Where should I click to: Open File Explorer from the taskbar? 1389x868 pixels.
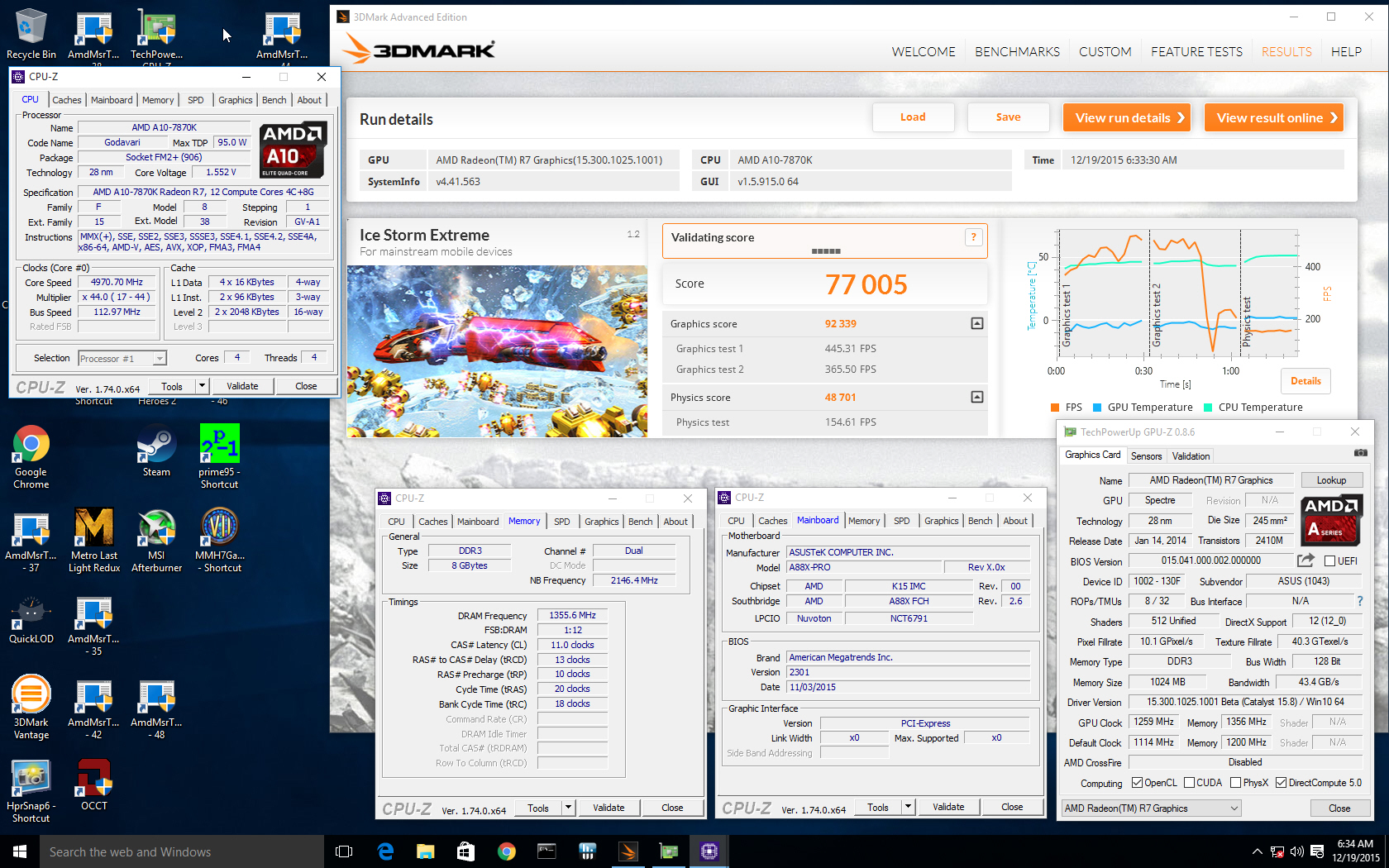click(x=425, y=851)
